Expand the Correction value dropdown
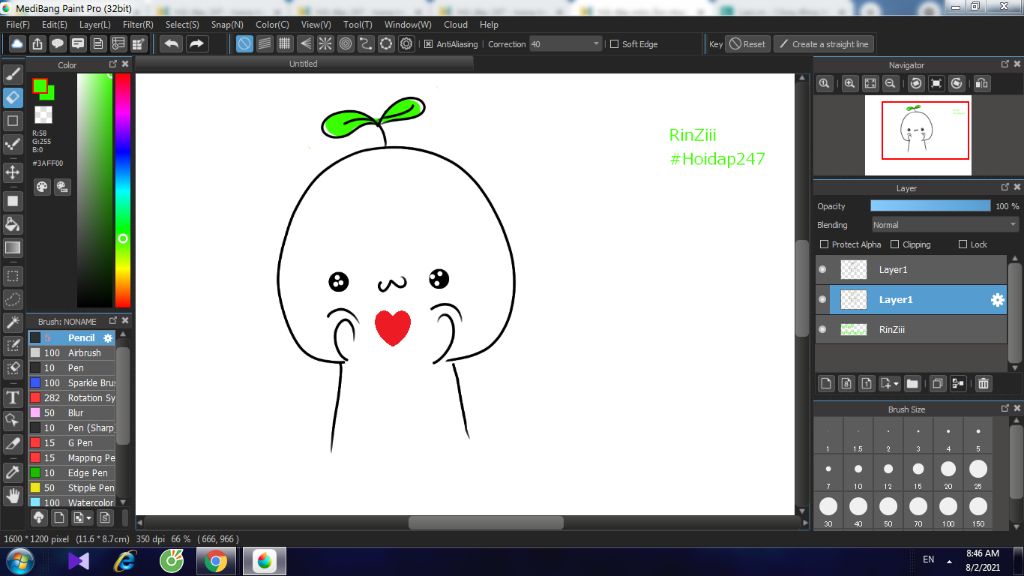Image resolution: width=1024 pixels, height=576 pixels. point(597,44)
